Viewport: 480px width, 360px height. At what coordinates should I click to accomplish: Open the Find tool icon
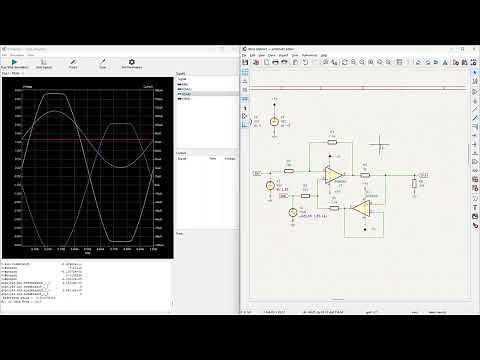[325, 62]
